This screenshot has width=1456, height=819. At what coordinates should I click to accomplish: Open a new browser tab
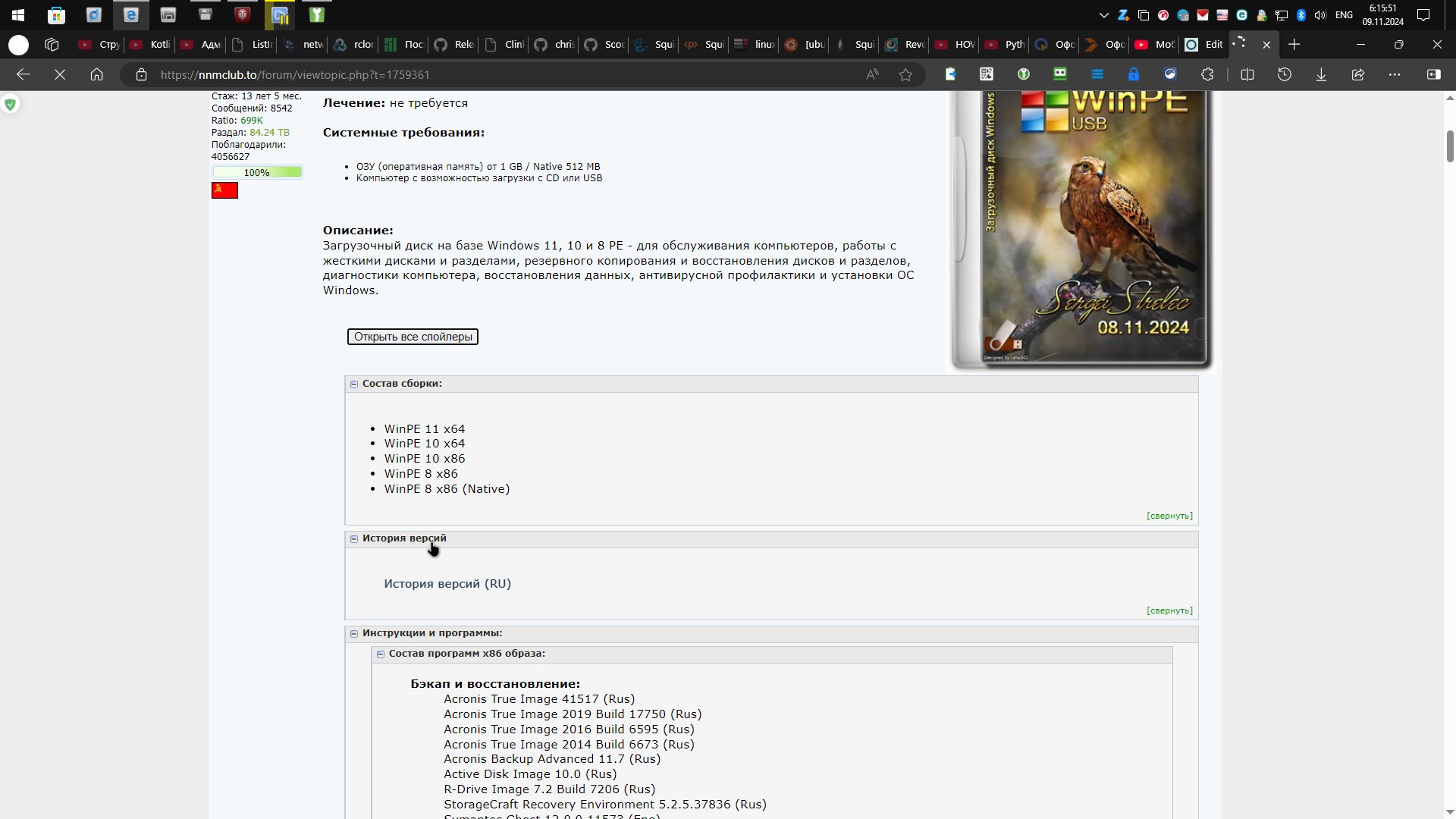click(1294, 45)
